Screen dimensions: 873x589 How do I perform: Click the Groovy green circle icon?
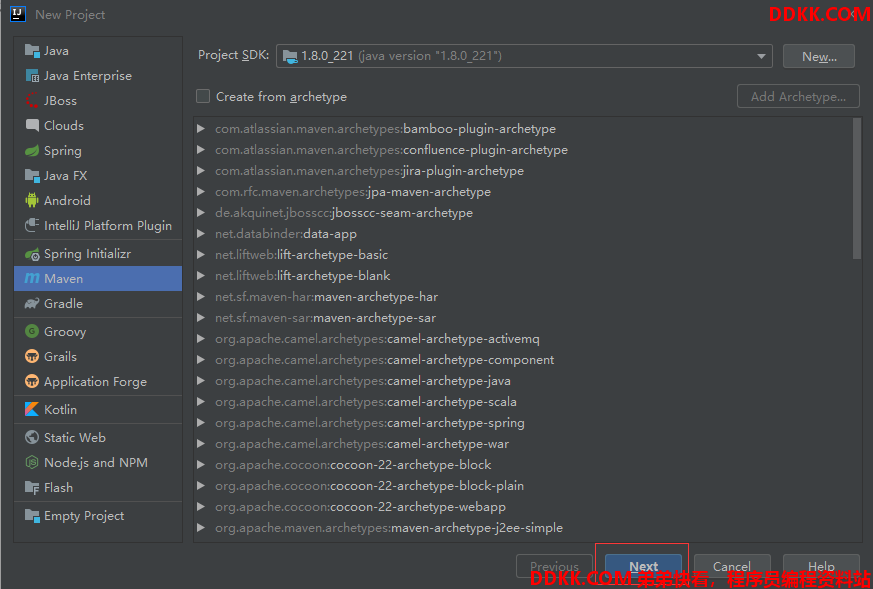pyautogui.click(x=32, y=331)
